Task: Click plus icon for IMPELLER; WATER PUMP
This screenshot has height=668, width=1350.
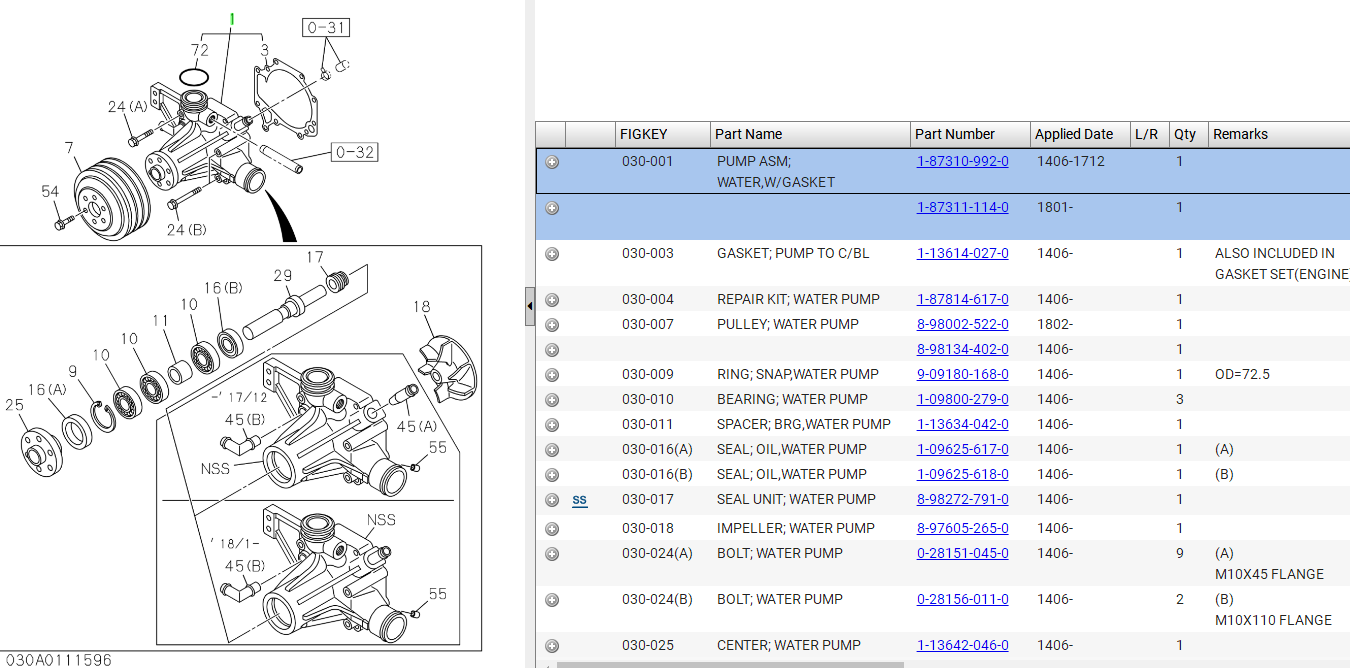Action: point(552,529)
